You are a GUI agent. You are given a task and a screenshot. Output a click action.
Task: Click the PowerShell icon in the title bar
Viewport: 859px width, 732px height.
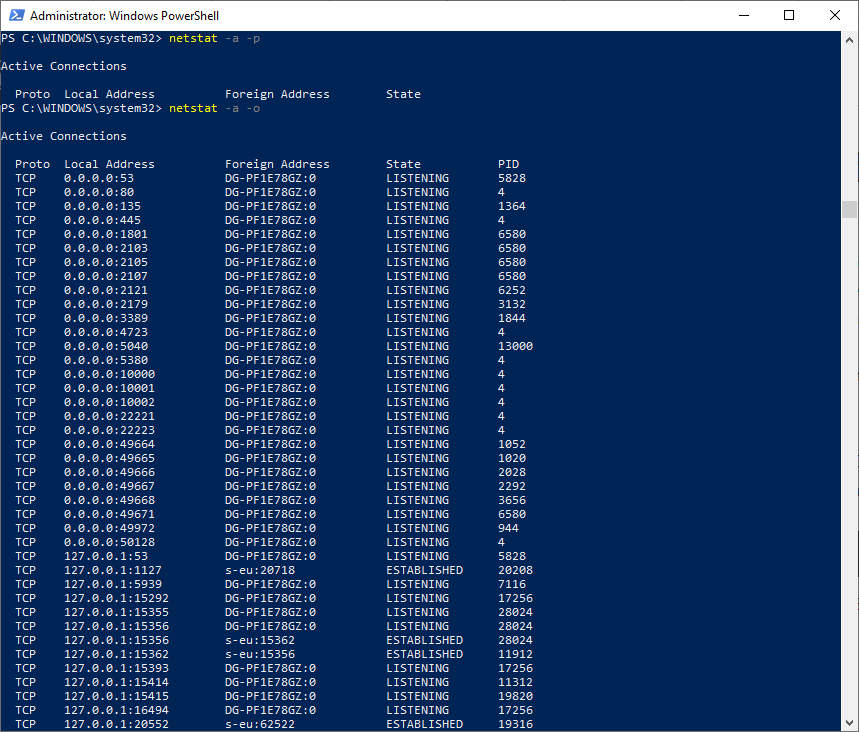[x=14, y=16]
